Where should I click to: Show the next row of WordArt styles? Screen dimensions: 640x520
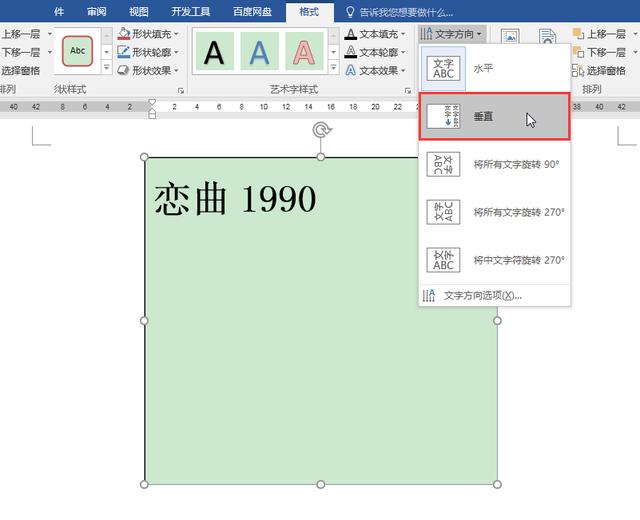tap(333, 52)
